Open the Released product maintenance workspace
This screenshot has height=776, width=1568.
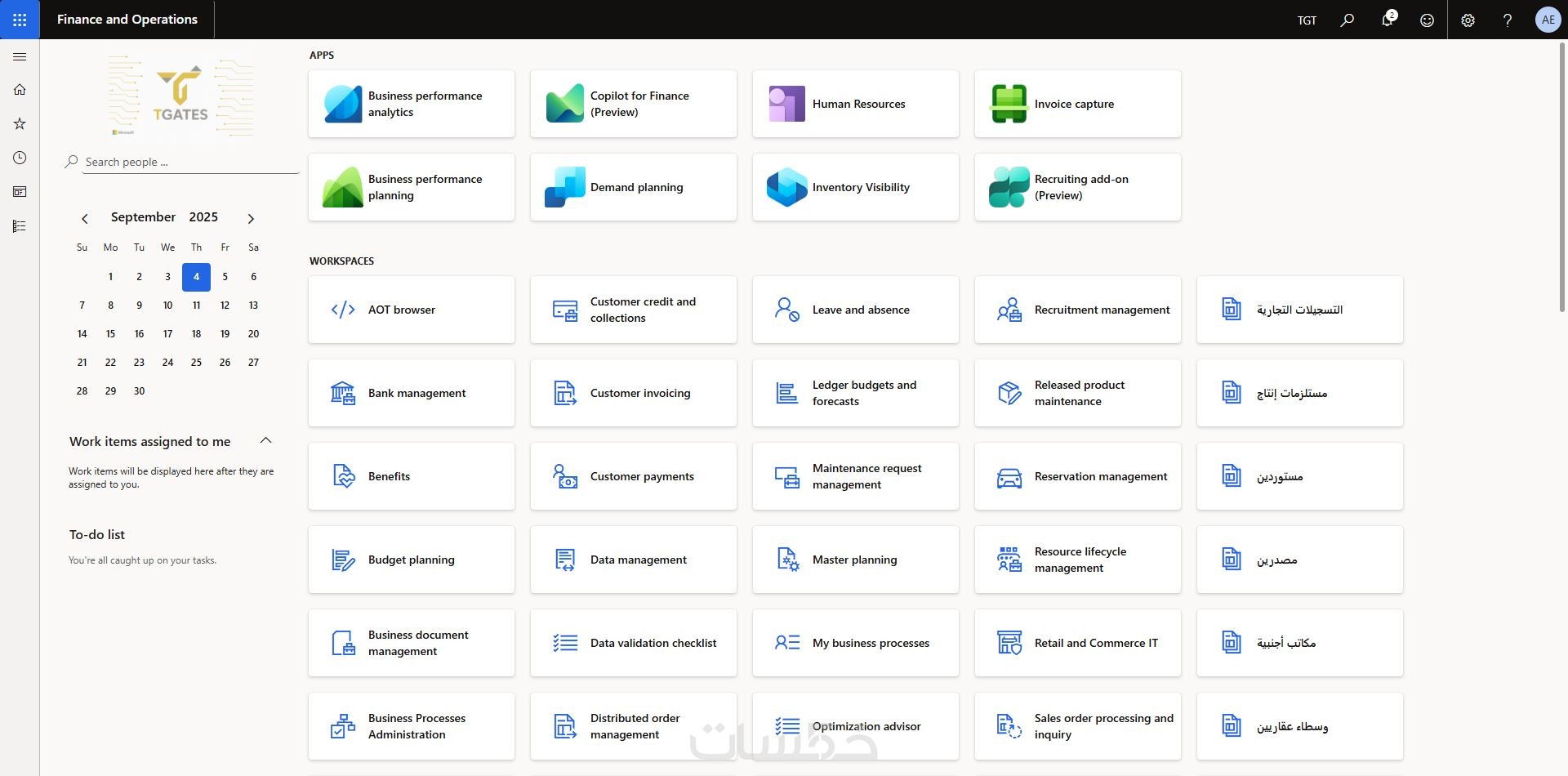pos(1078,393)
